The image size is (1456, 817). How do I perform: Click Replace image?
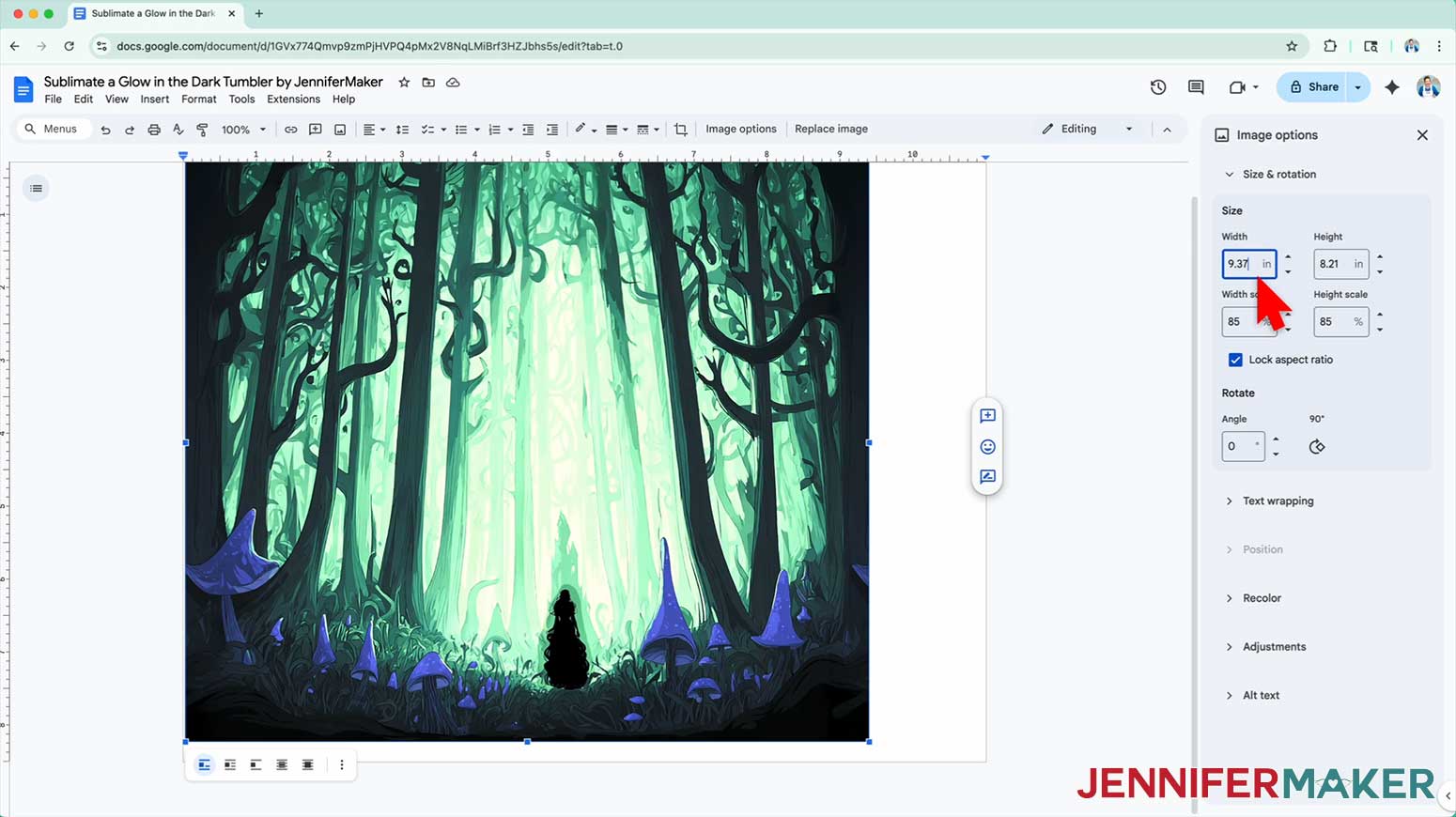coord(831,130)
